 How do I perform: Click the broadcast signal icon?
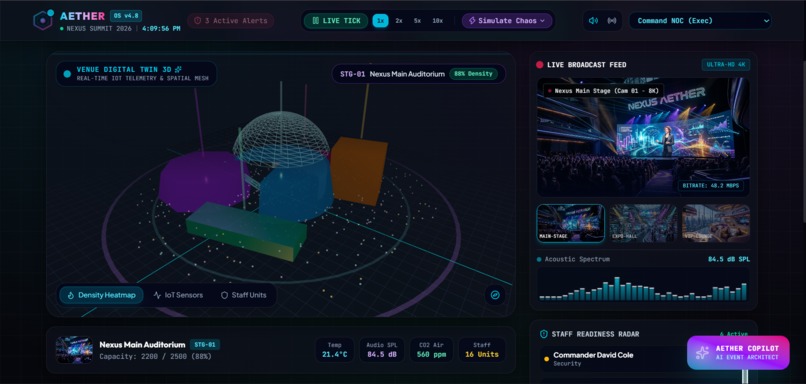(612, 21)
